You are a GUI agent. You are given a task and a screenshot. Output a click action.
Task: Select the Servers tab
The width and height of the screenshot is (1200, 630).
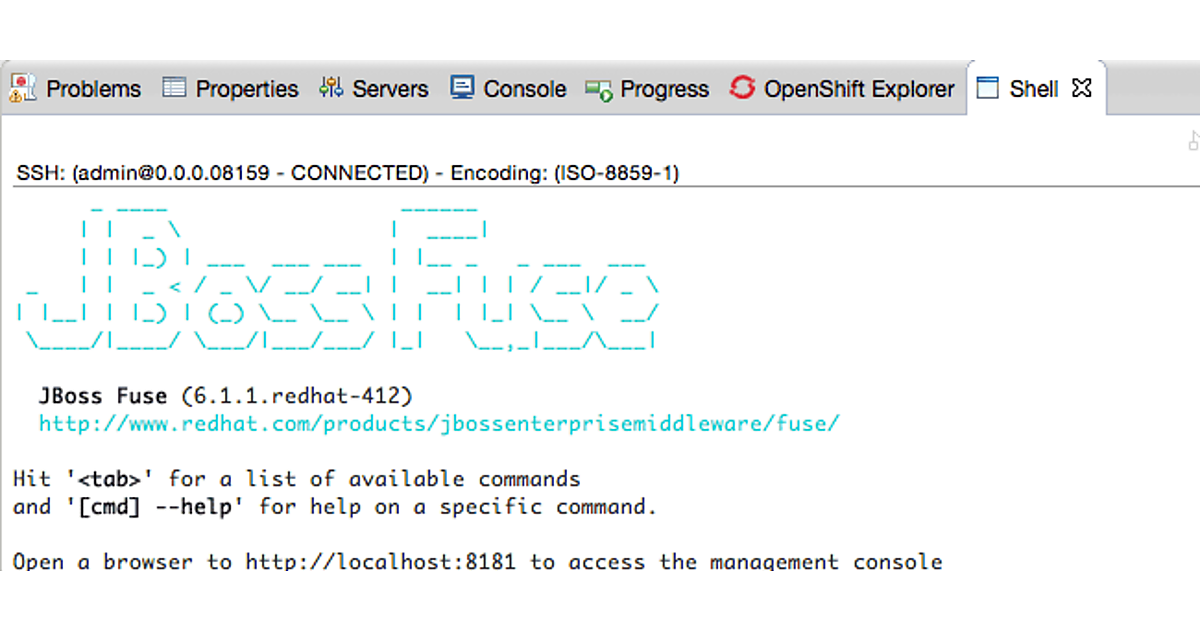coord(390,89)
